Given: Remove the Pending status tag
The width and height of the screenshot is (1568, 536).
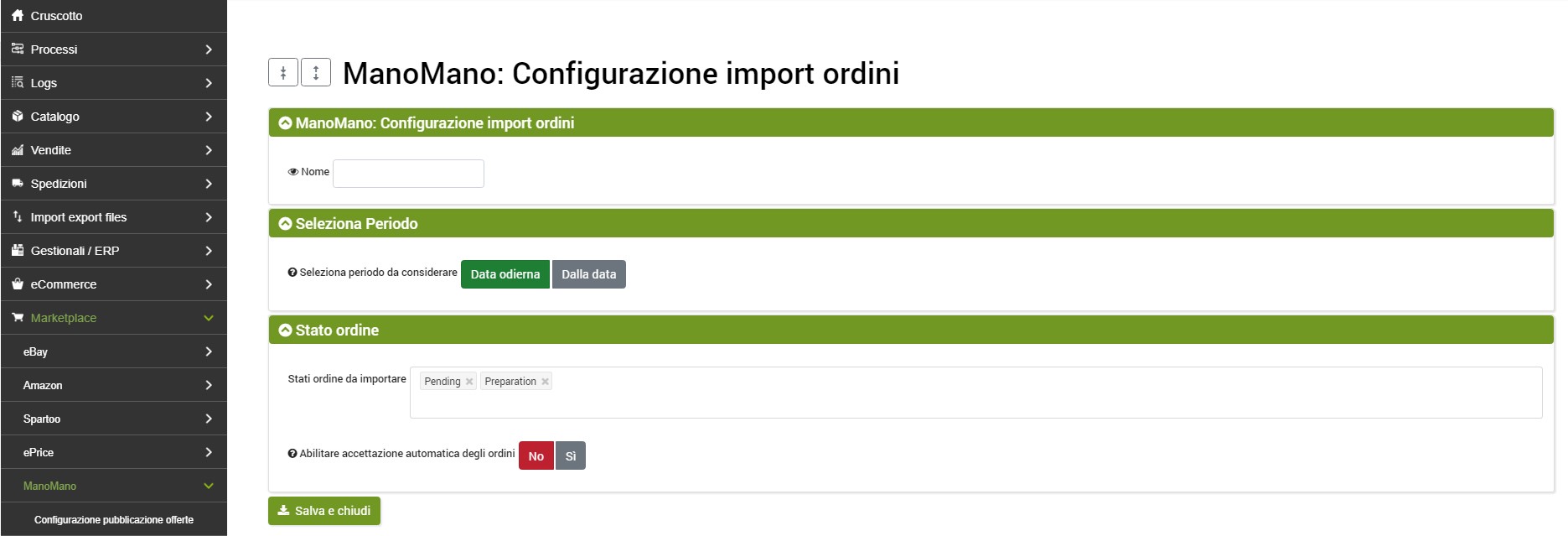Looking at the screenshot, I should [x=469, y=382].
